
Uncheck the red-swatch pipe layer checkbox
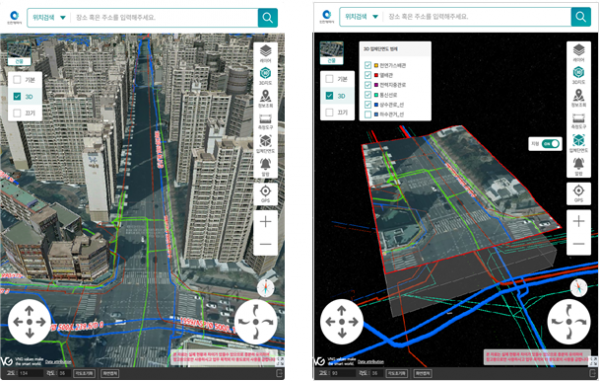click(x=368, y=75)
